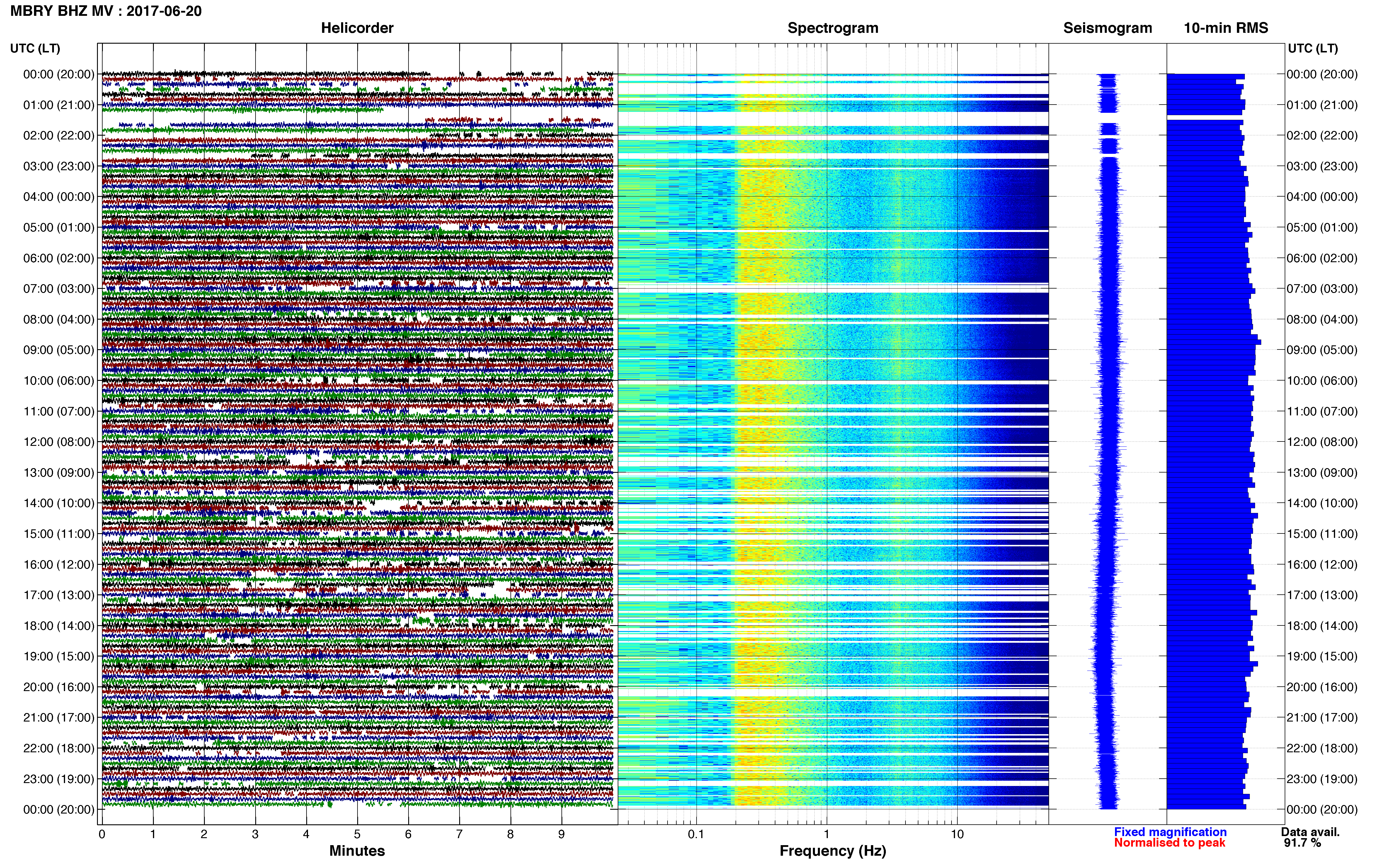Viewport: 1389px width, 868px height.
Task: Click '16:00 (12:00)' on the right time axis
Action: (1322, 564)
